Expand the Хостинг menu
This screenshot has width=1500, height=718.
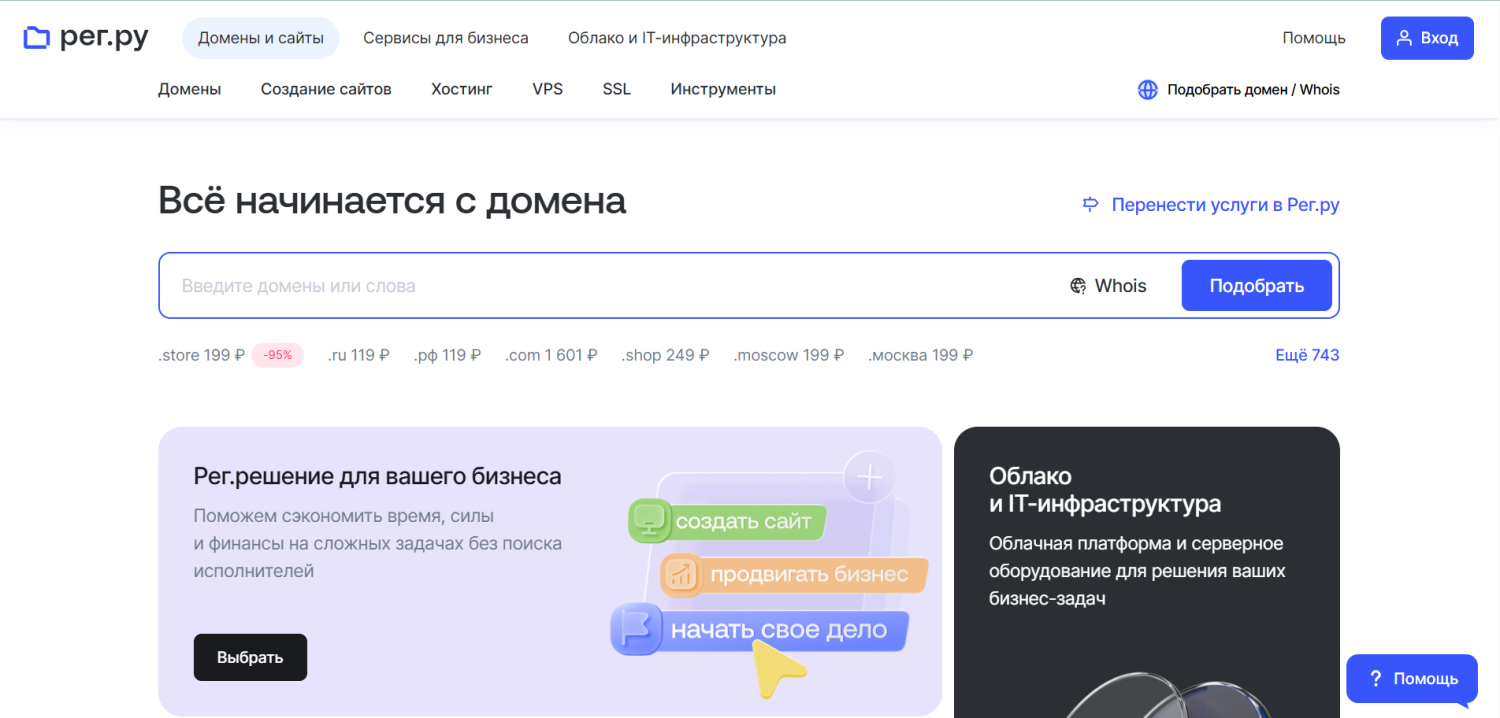(x=462, y=89)
